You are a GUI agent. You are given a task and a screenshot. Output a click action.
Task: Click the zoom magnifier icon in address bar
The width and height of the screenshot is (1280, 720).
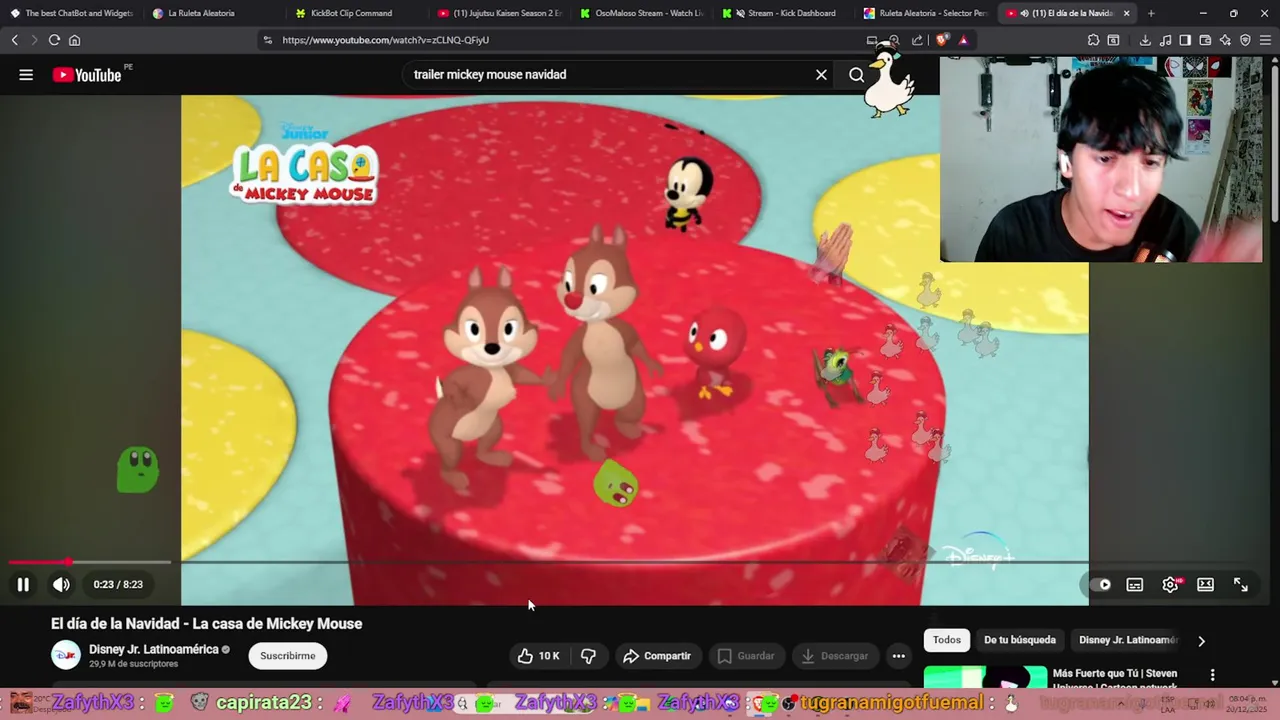[894, 40]
